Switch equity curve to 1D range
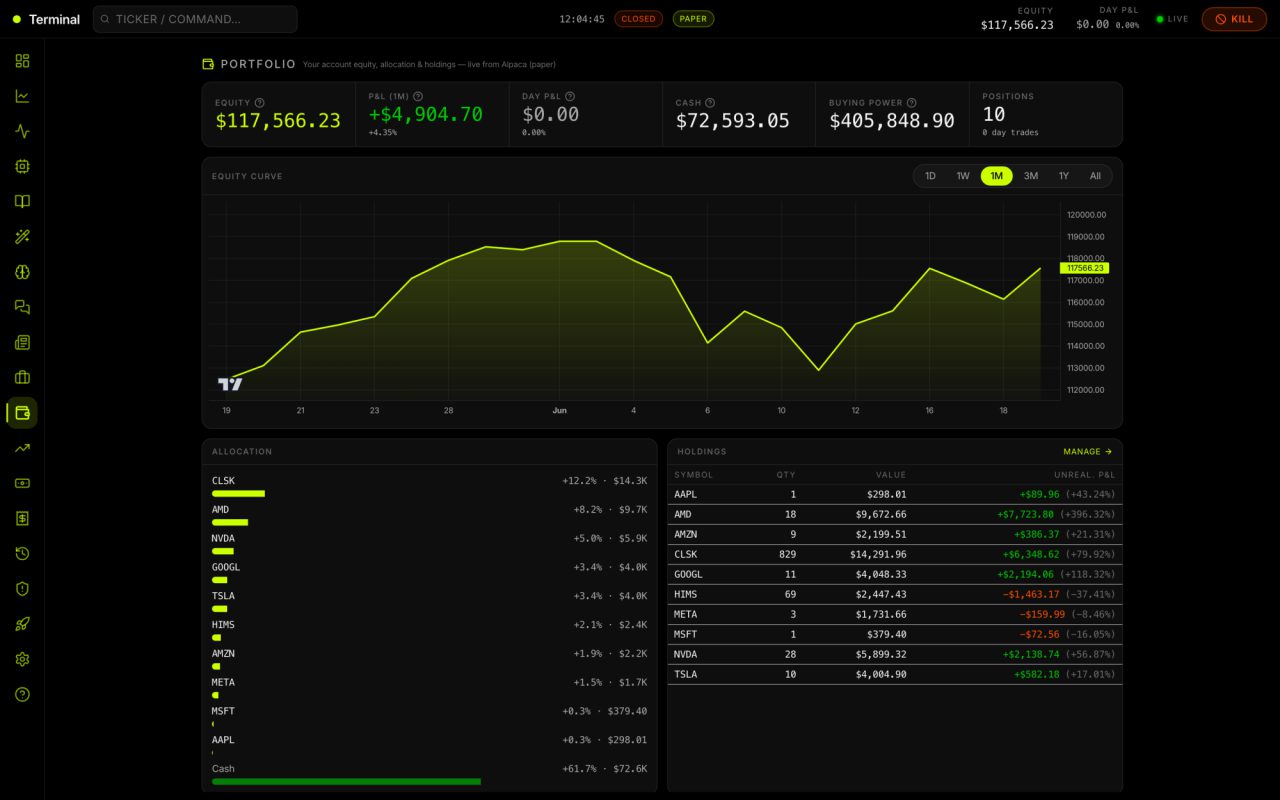This screenshot has width=1280, height=800. pyautogui.click(x=930, y=176)
